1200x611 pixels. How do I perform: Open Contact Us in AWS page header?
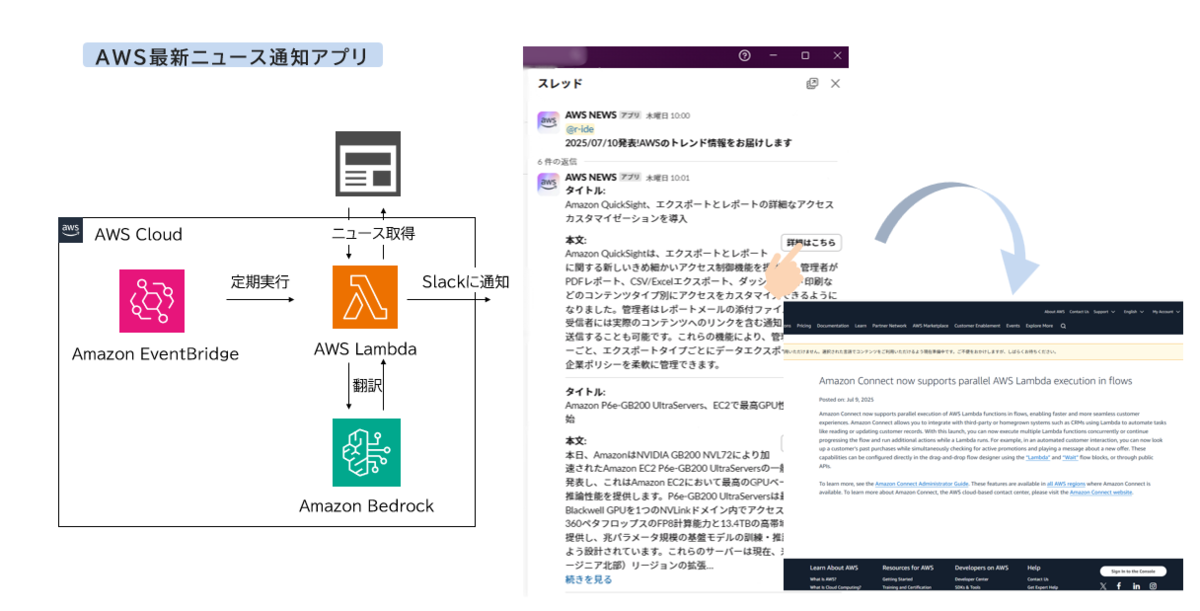pyautogui.click(x=1079, y=312)
